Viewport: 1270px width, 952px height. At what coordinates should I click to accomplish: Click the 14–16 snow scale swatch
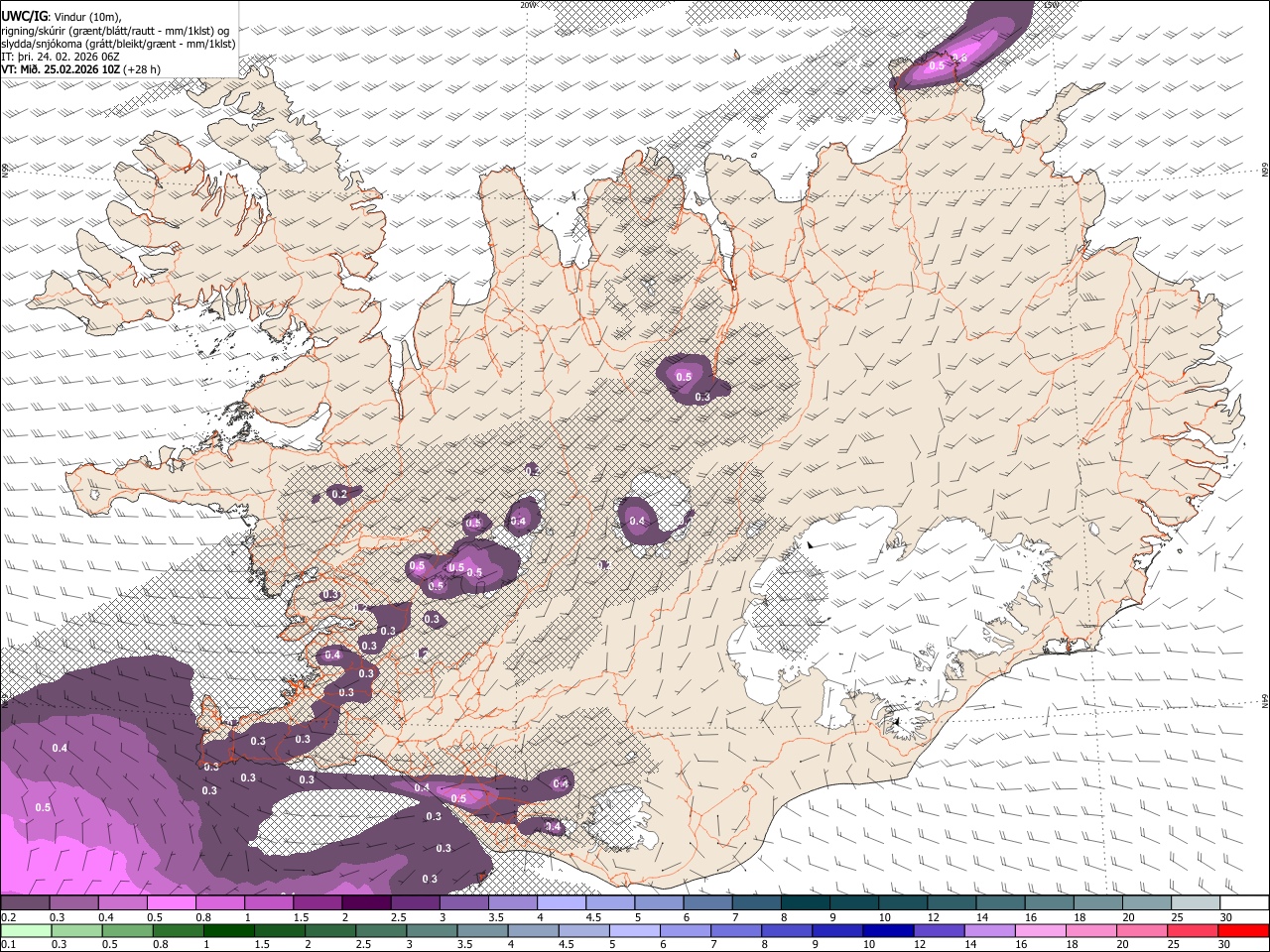pos(1001,902)
